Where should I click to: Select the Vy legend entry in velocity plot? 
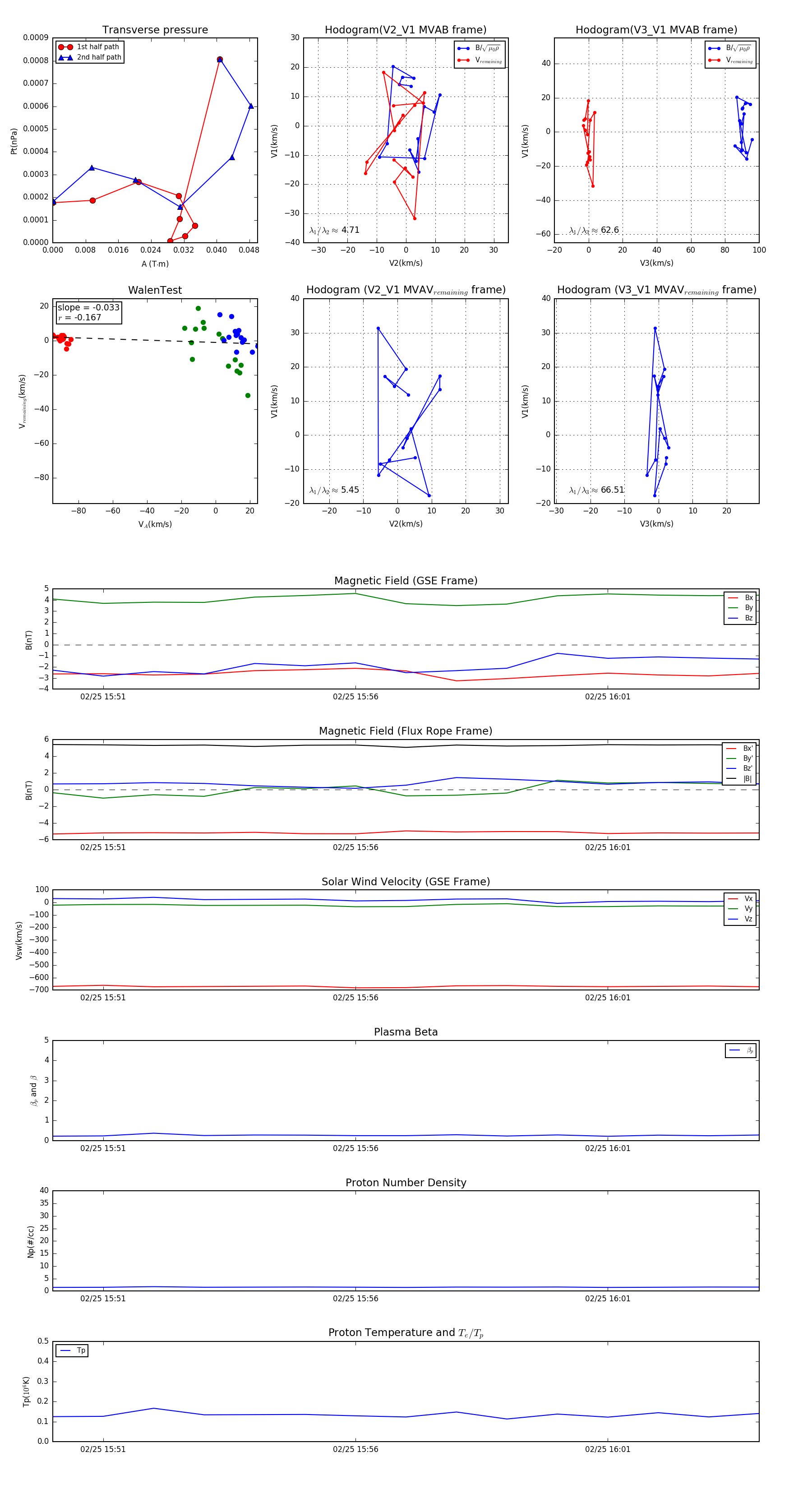(x=740, y=909)
